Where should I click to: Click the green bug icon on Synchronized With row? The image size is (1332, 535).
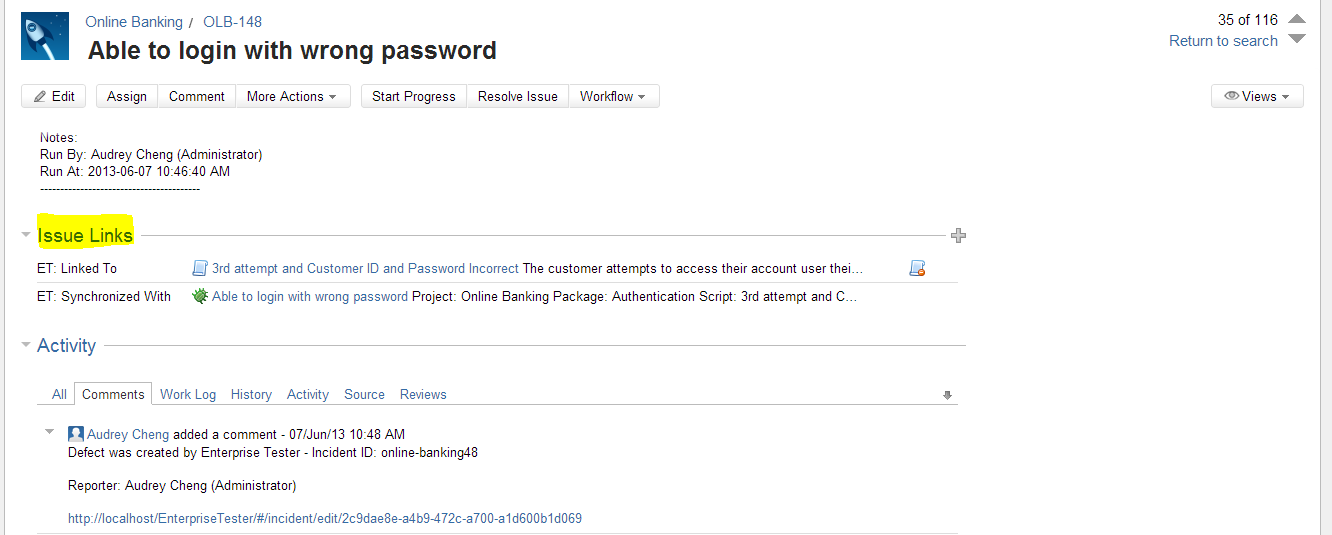(200, 296)
